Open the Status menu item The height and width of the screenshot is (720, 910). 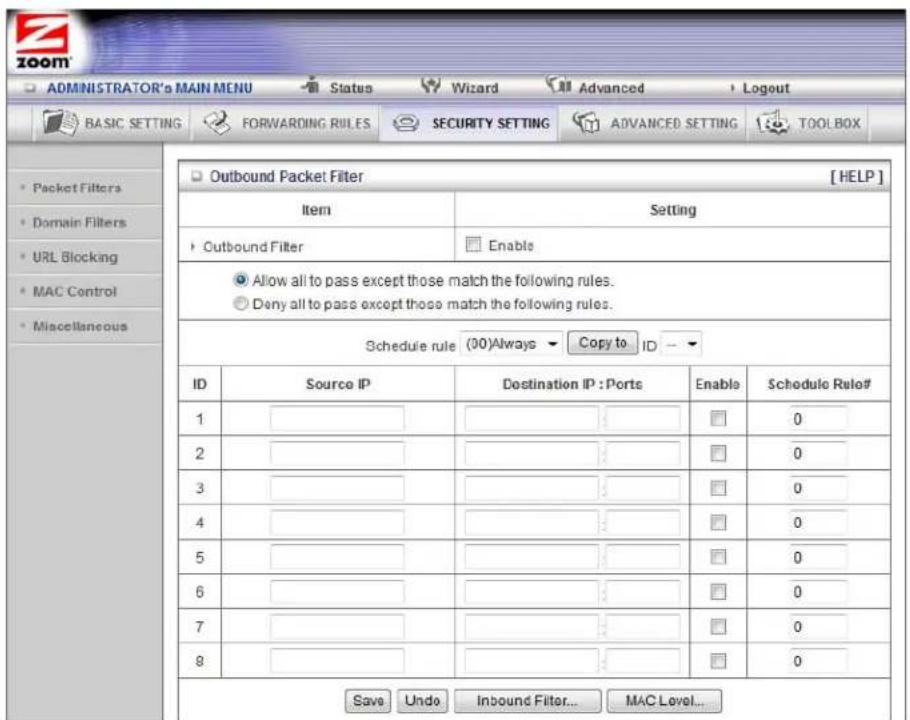(x=351, y=88)
